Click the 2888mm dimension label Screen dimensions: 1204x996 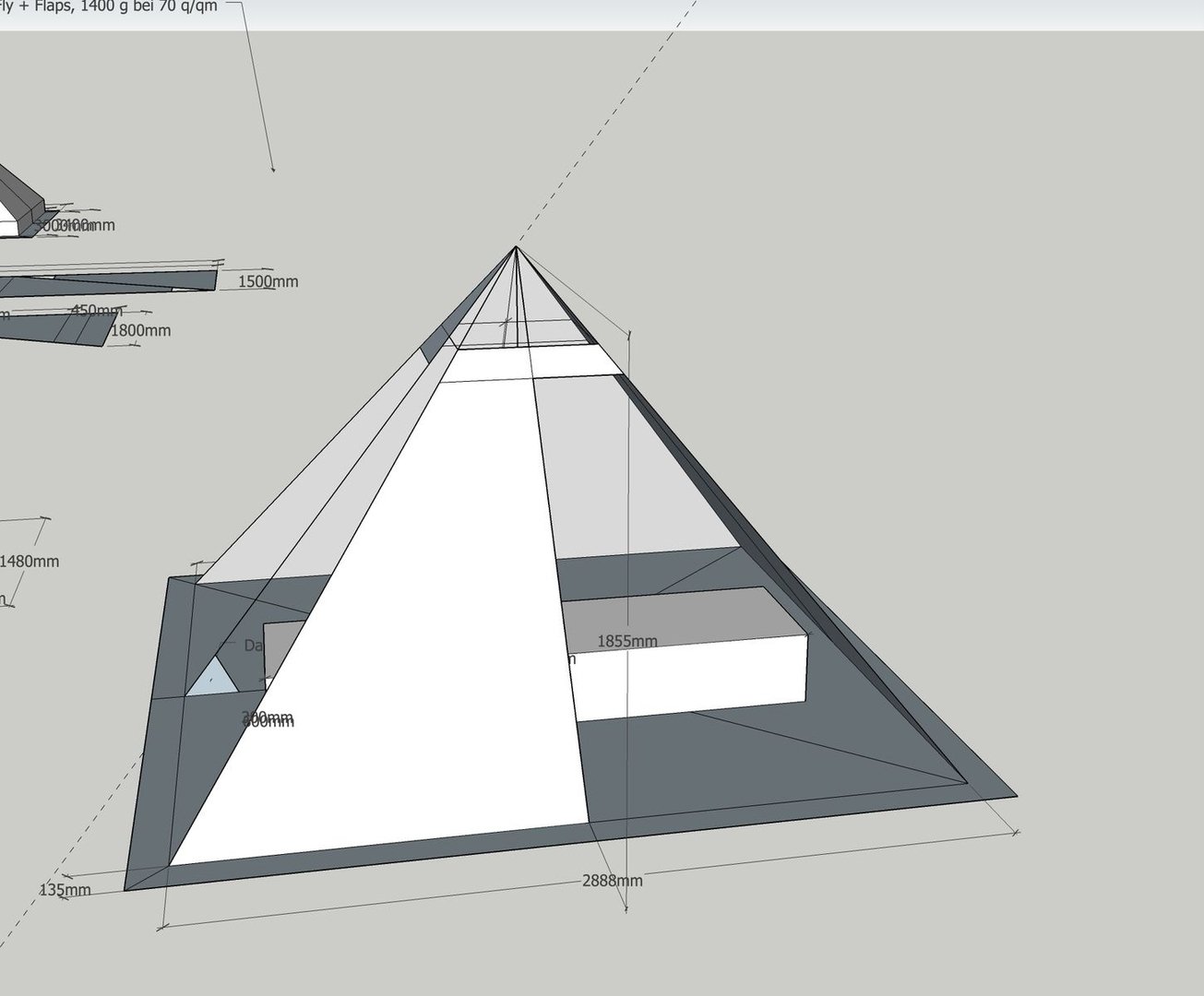(612, 881)
